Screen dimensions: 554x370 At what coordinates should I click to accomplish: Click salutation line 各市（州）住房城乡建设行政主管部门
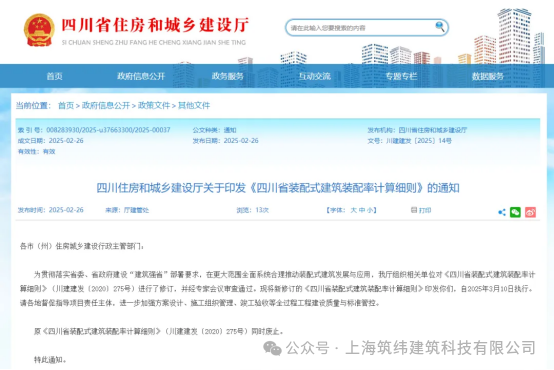[x=82, y=246]
